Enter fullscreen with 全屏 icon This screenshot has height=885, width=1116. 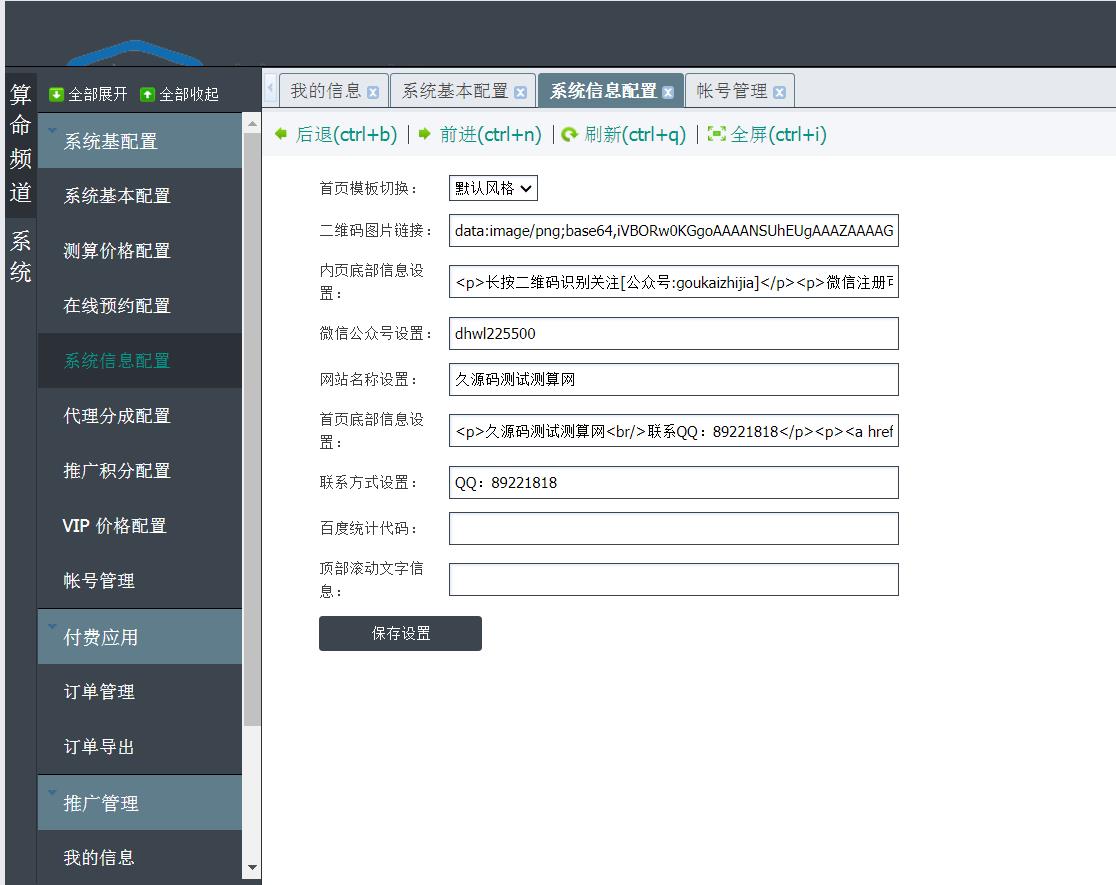click(x=716, y=134)
